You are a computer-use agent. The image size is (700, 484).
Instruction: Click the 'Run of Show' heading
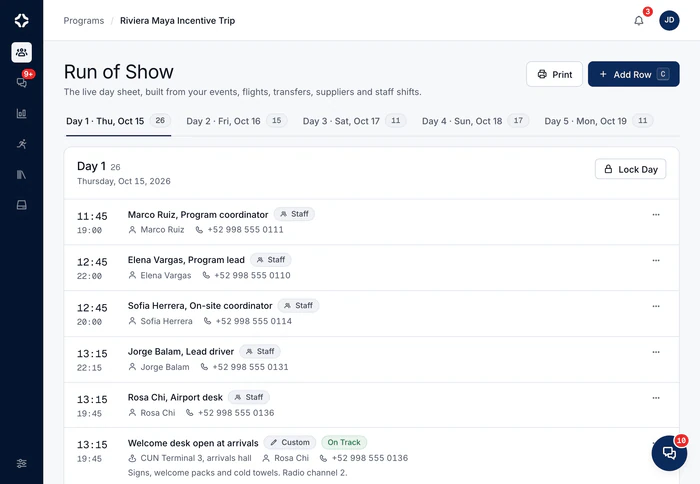pos(118,72)
